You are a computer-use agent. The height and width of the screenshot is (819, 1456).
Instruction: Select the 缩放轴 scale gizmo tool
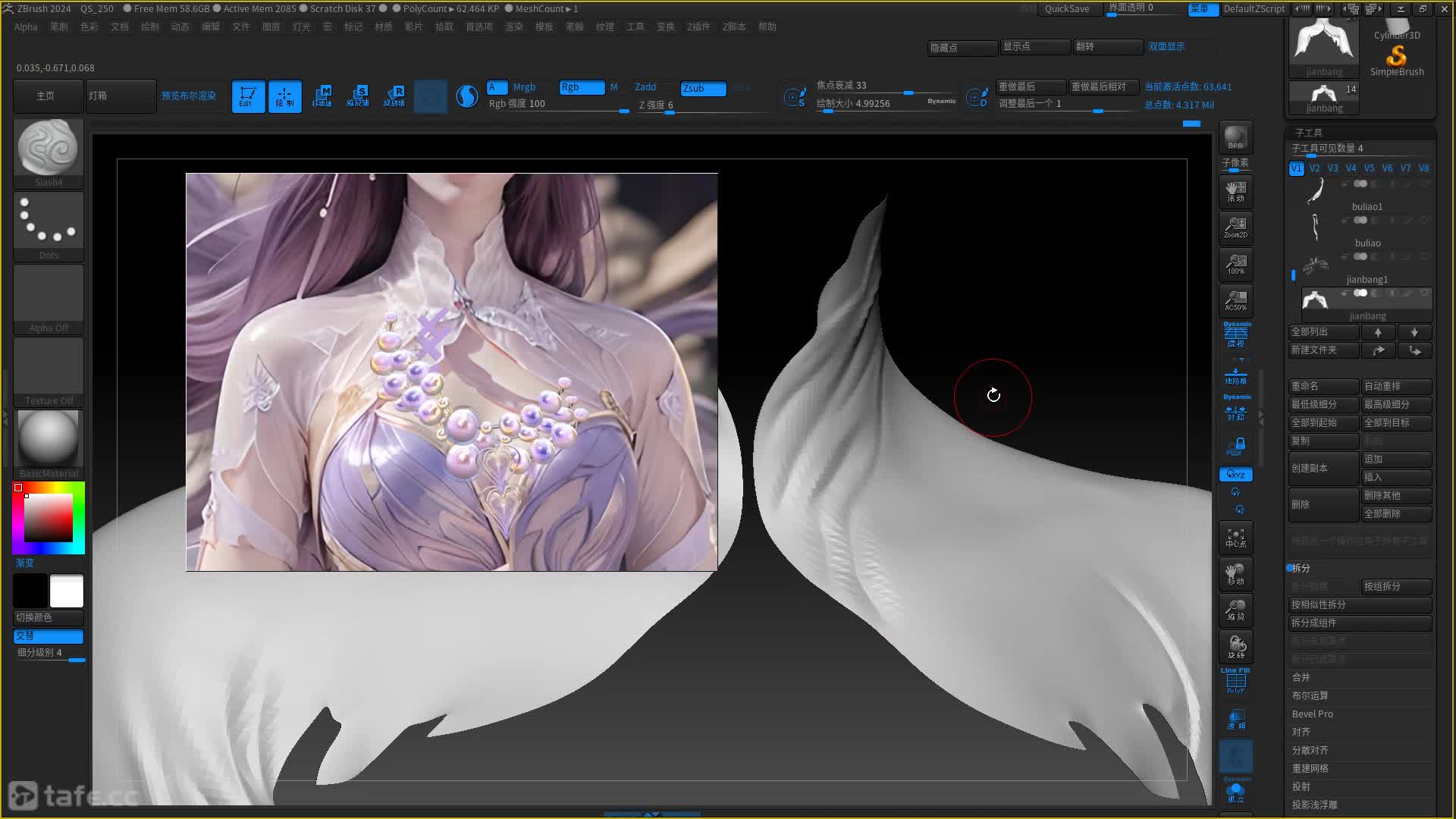358,96
